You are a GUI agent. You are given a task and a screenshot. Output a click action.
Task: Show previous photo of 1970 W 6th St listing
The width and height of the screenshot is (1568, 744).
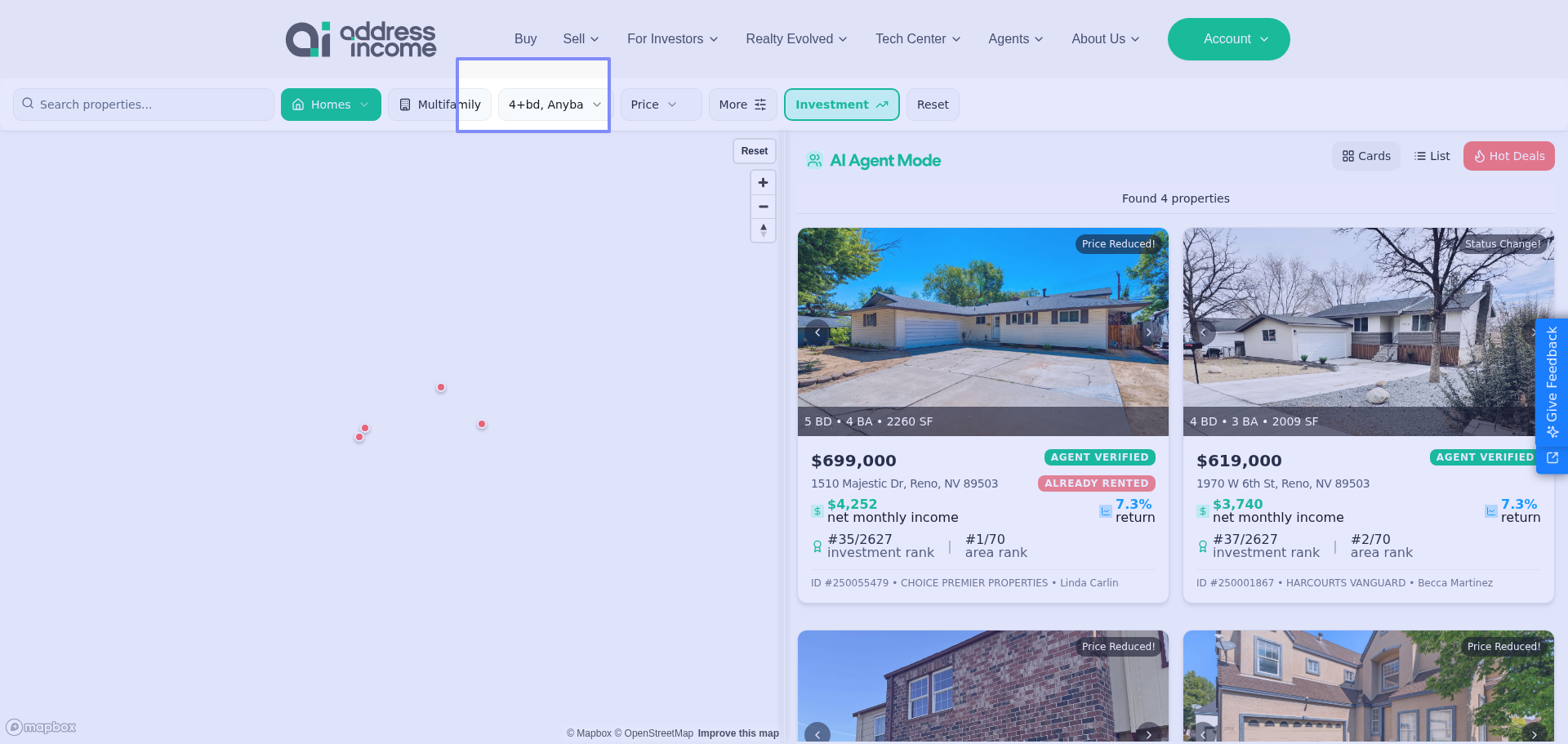click(1203, 332)
